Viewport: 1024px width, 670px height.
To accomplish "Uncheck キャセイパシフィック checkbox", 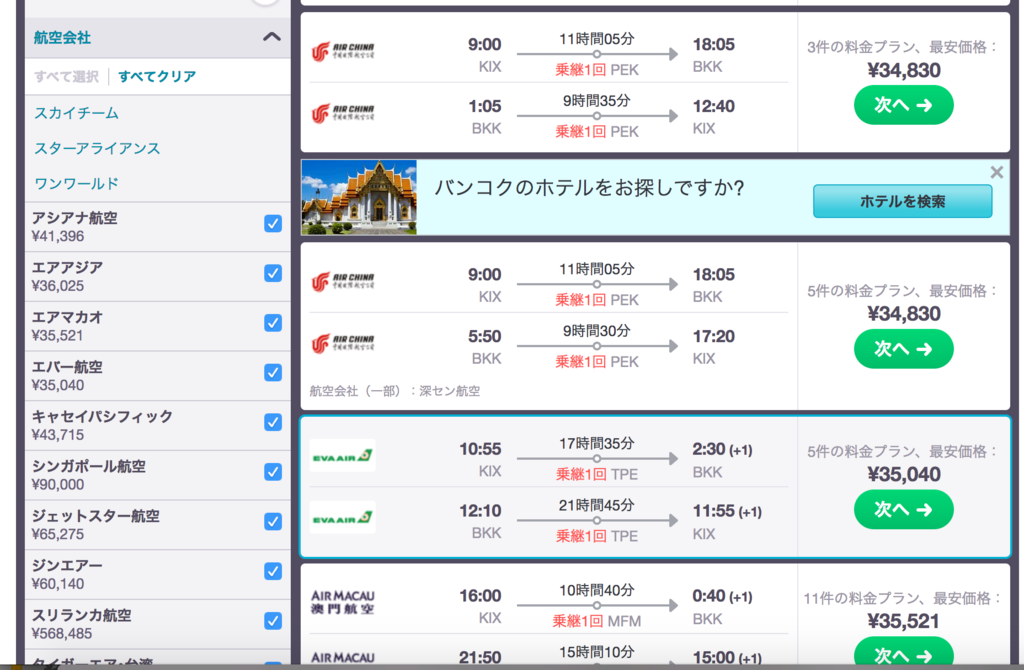I will point(273,422).
